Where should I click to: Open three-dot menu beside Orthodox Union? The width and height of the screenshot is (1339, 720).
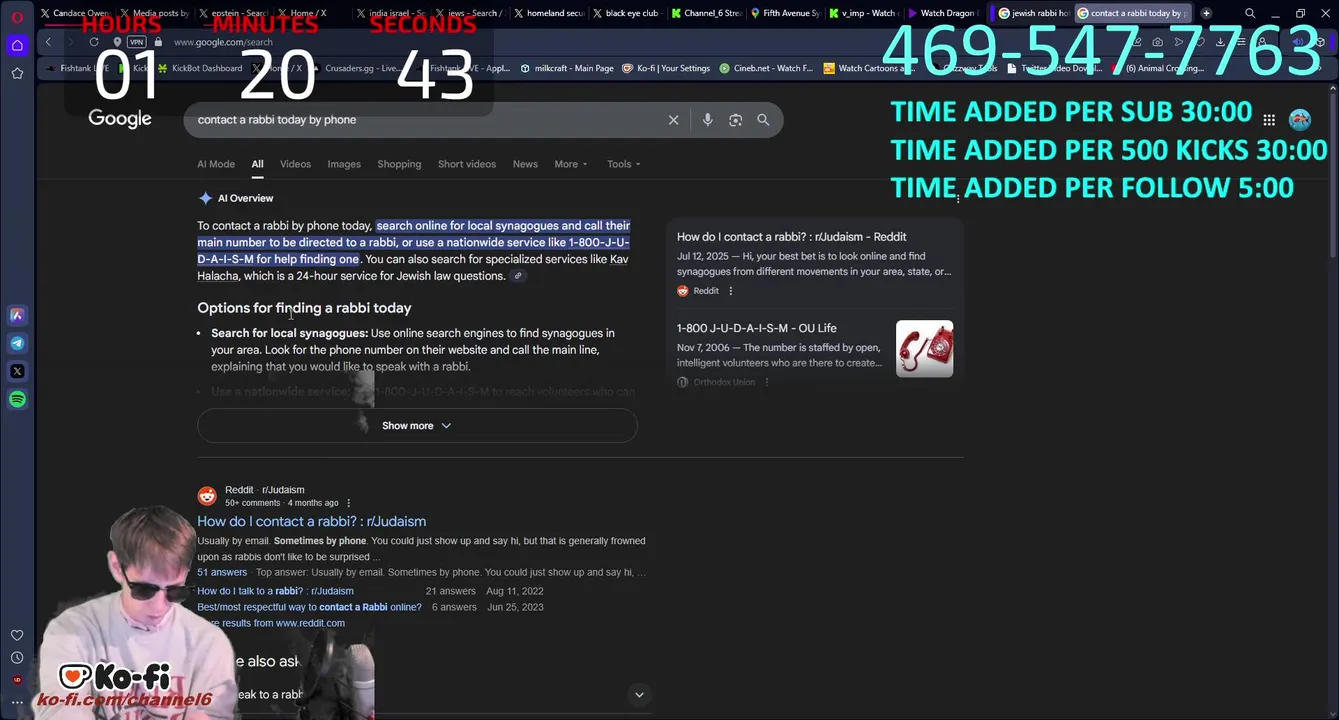tap(767, 382)
